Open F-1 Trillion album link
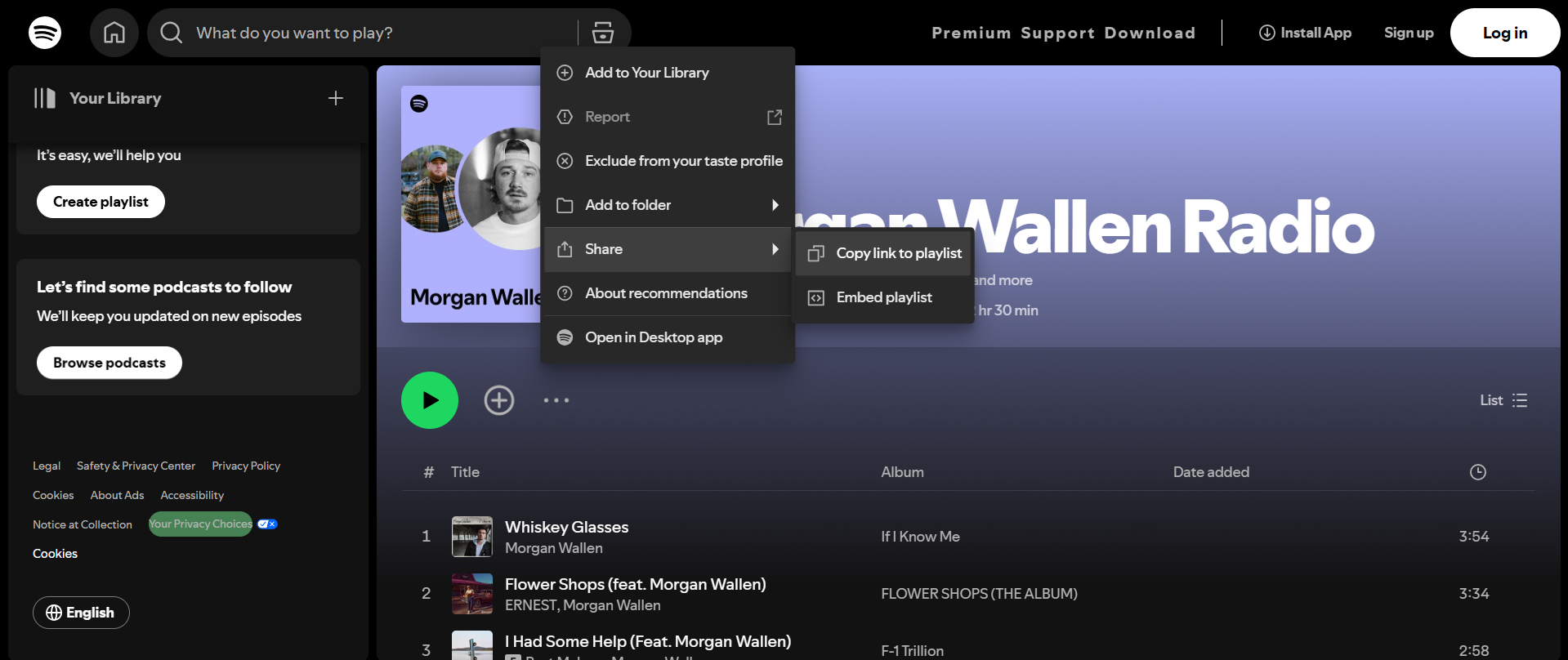The height and width of the screenshot is (660, 1568). click(912, 651)
